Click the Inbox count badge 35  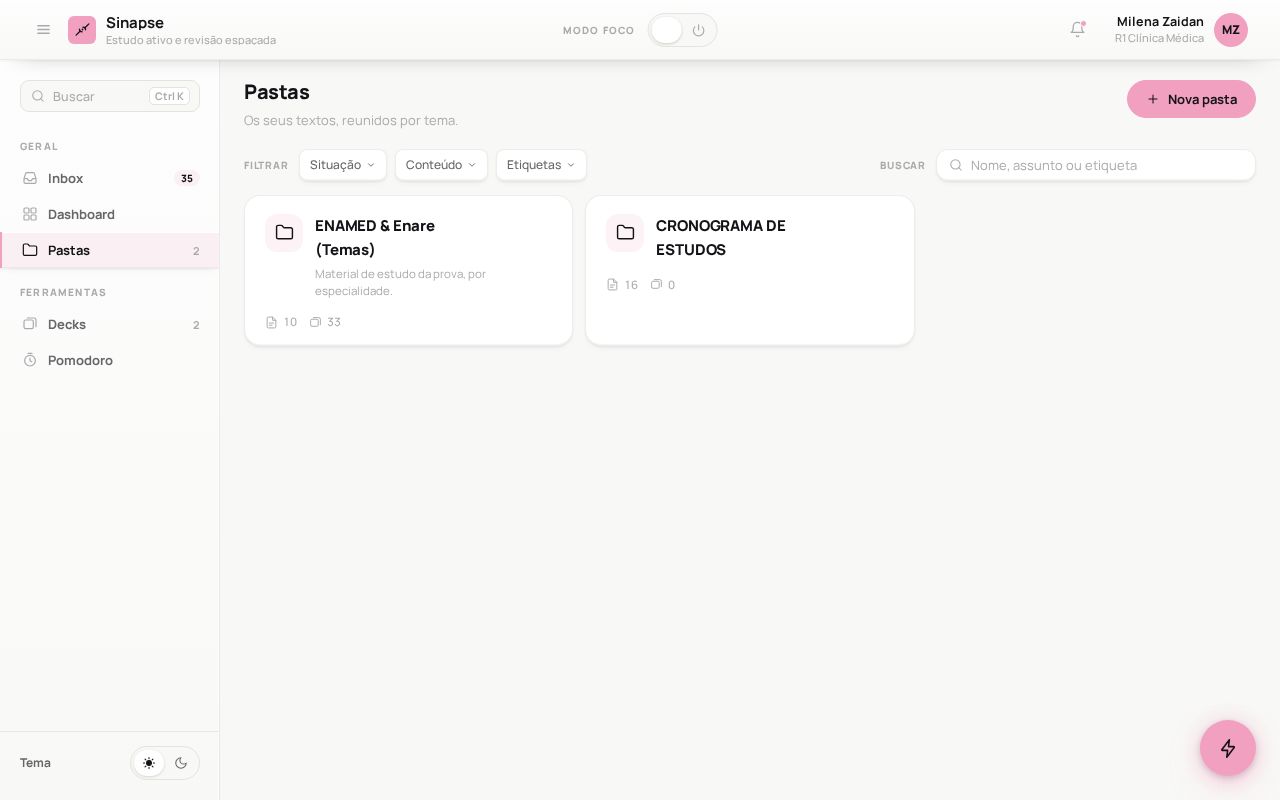(x=187, y=178)
